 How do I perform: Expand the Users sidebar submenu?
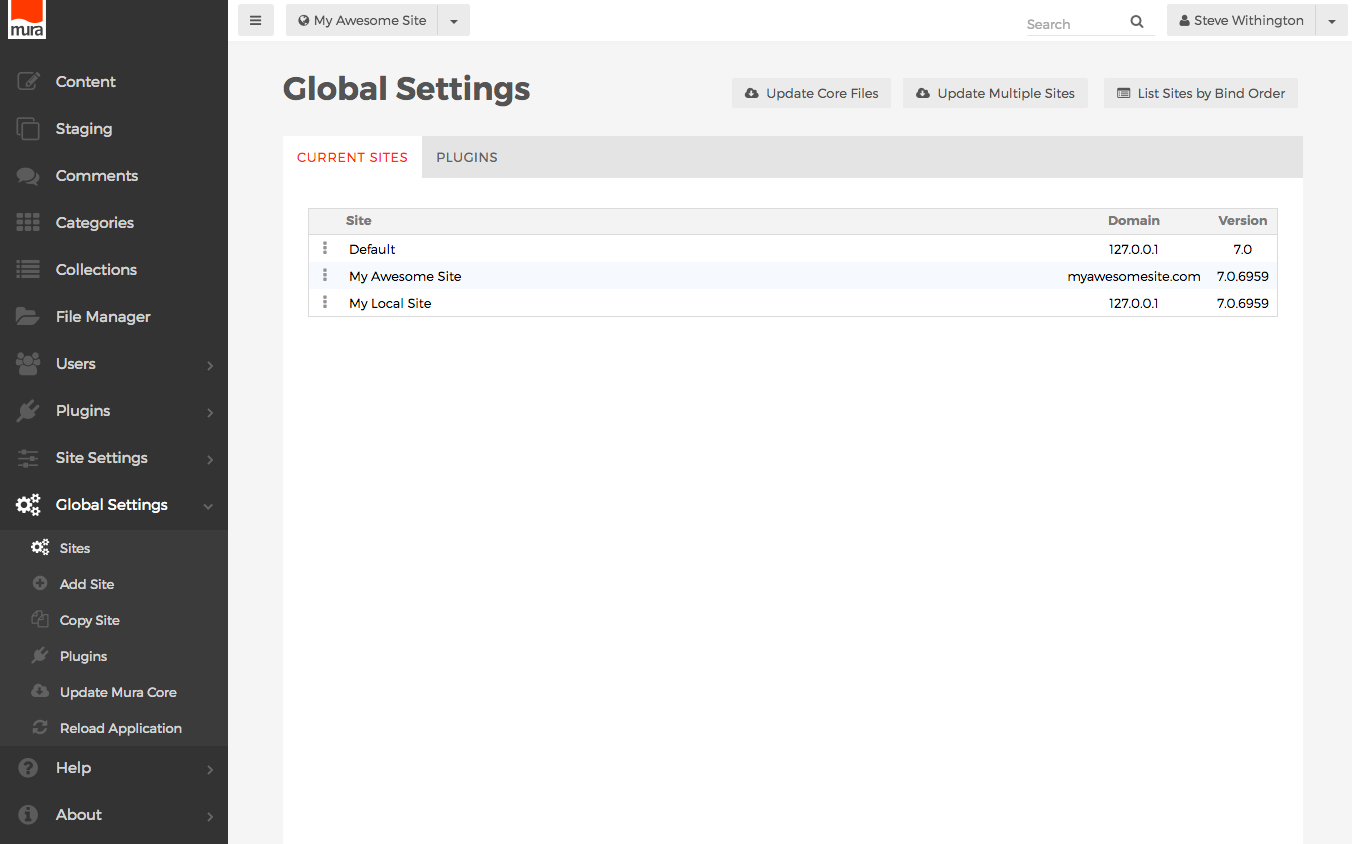pos(210,365)
